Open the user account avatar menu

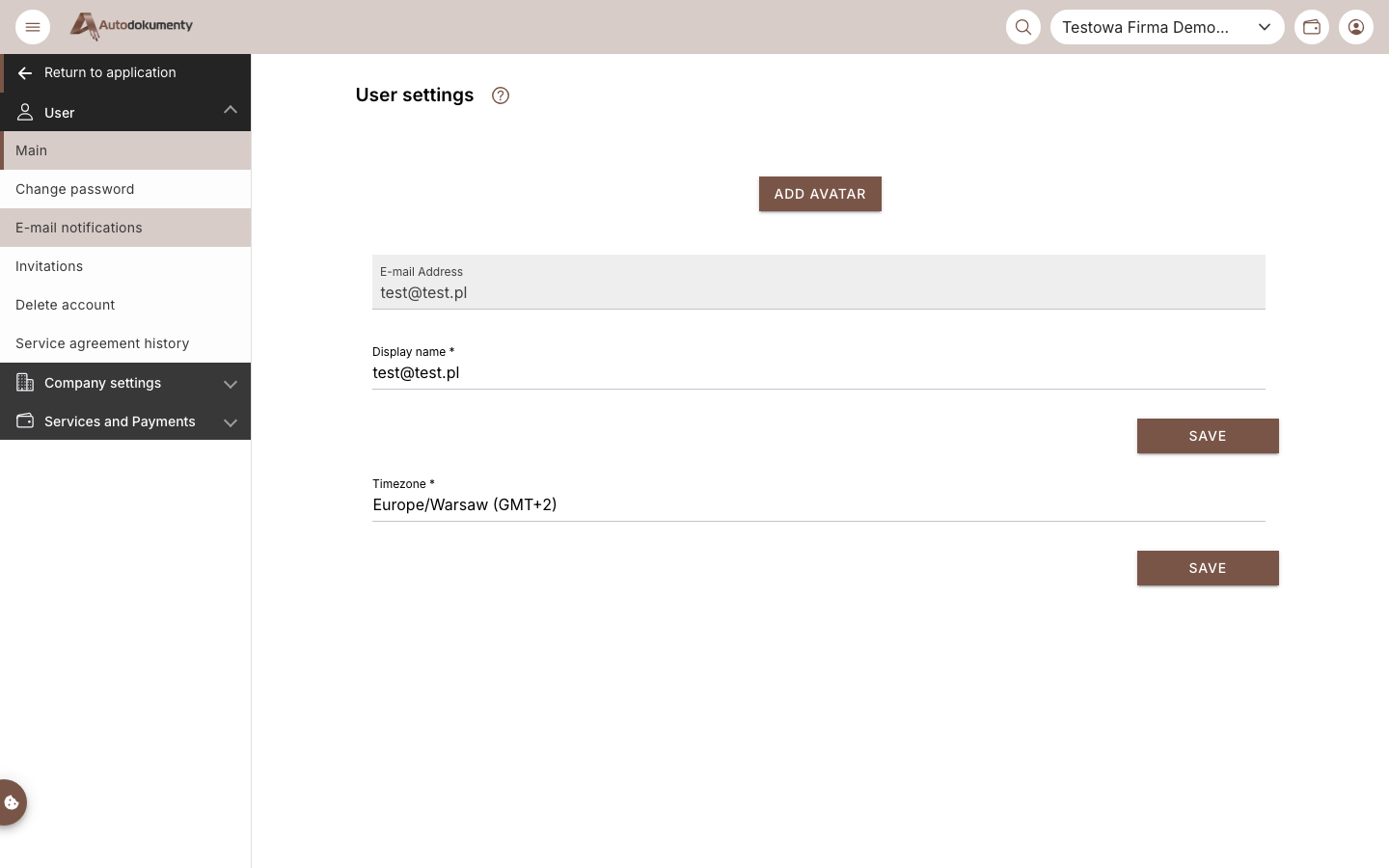pos(1356,27)
